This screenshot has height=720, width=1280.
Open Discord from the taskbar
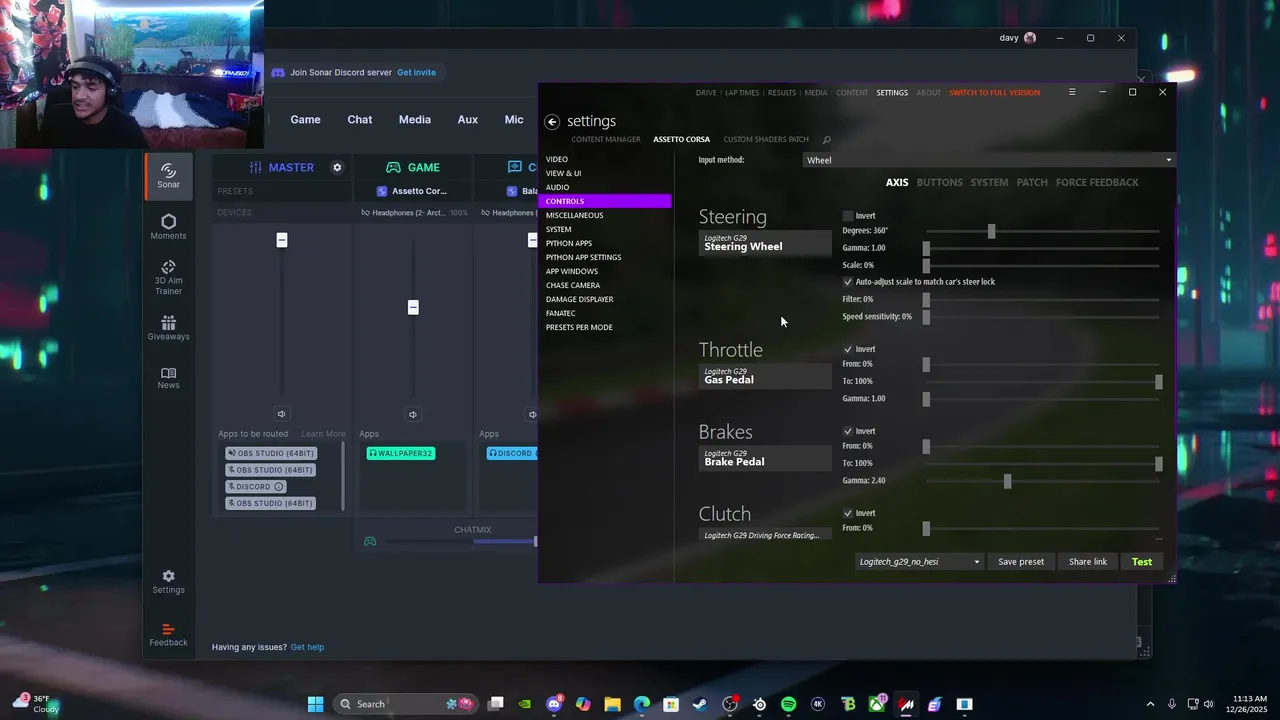(554, 704)
